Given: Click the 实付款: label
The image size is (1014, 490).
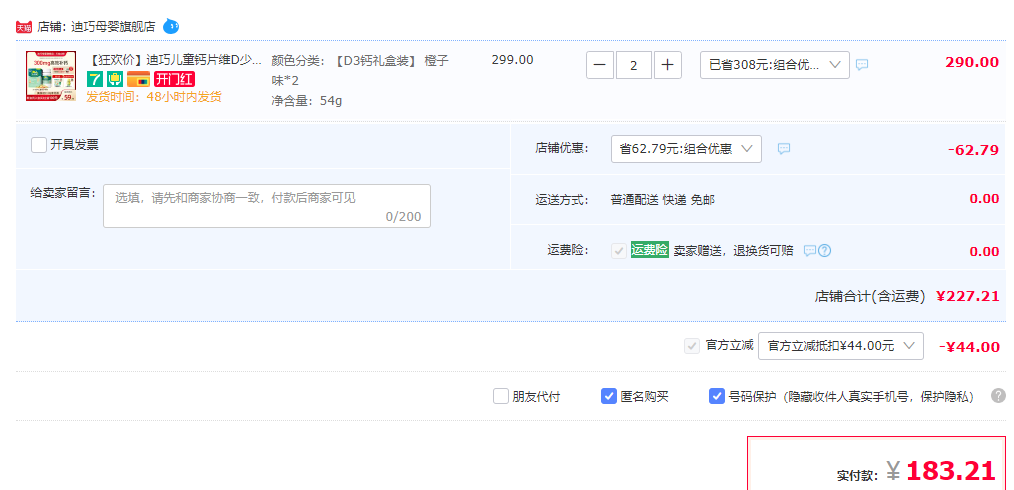Looking at the screenshot, I should [x=857, y=476].
